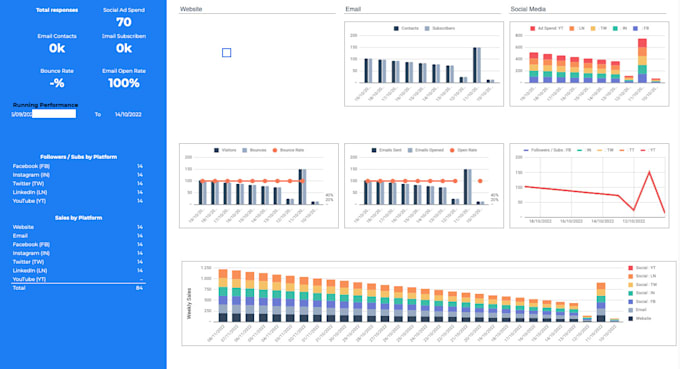Click the Website section header

coord(191,9)
